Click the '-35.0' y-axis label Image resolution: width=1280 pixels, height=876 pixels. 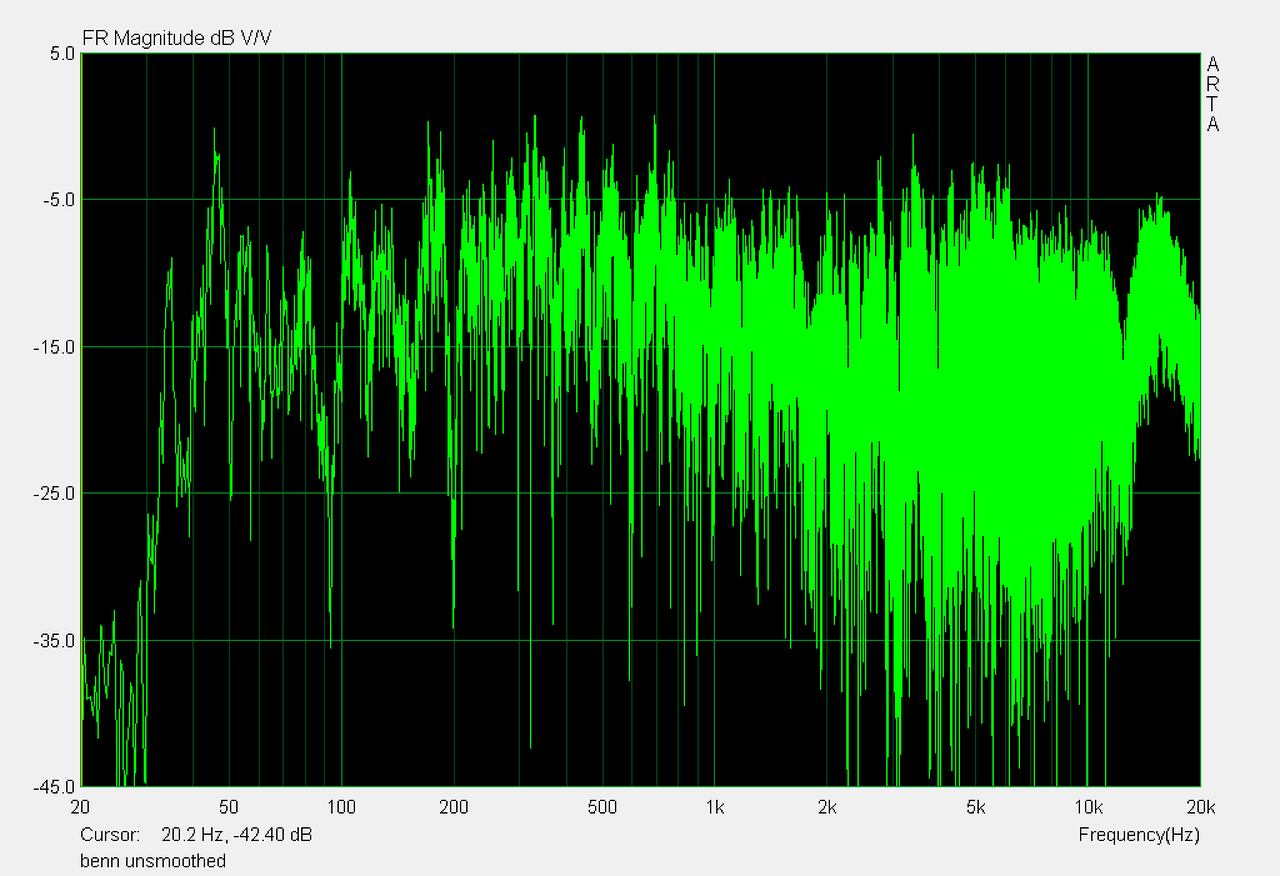click(x=56, y=641)
